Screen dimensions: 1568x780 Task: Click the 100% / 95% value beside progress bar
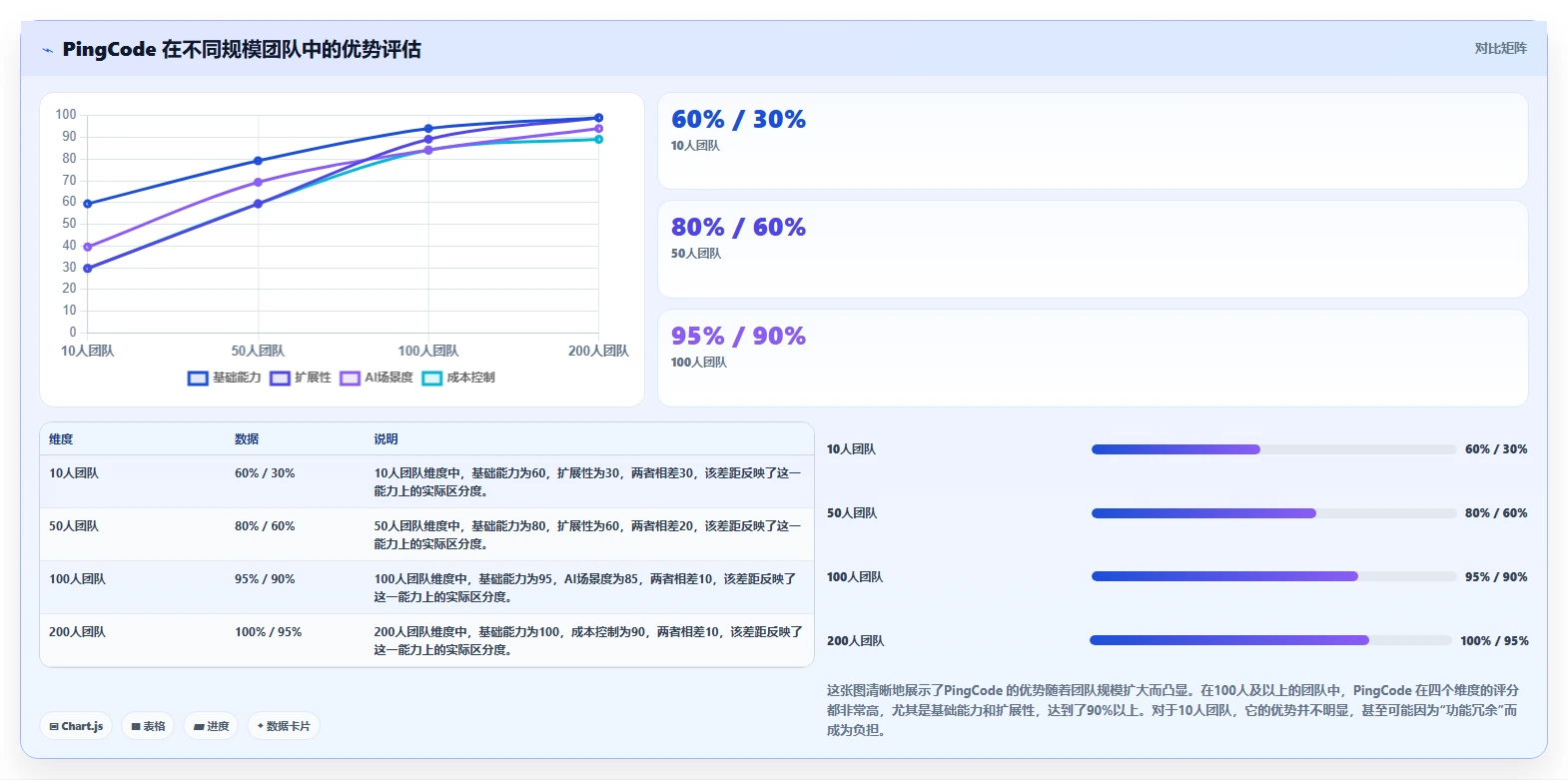point(1494,641)
